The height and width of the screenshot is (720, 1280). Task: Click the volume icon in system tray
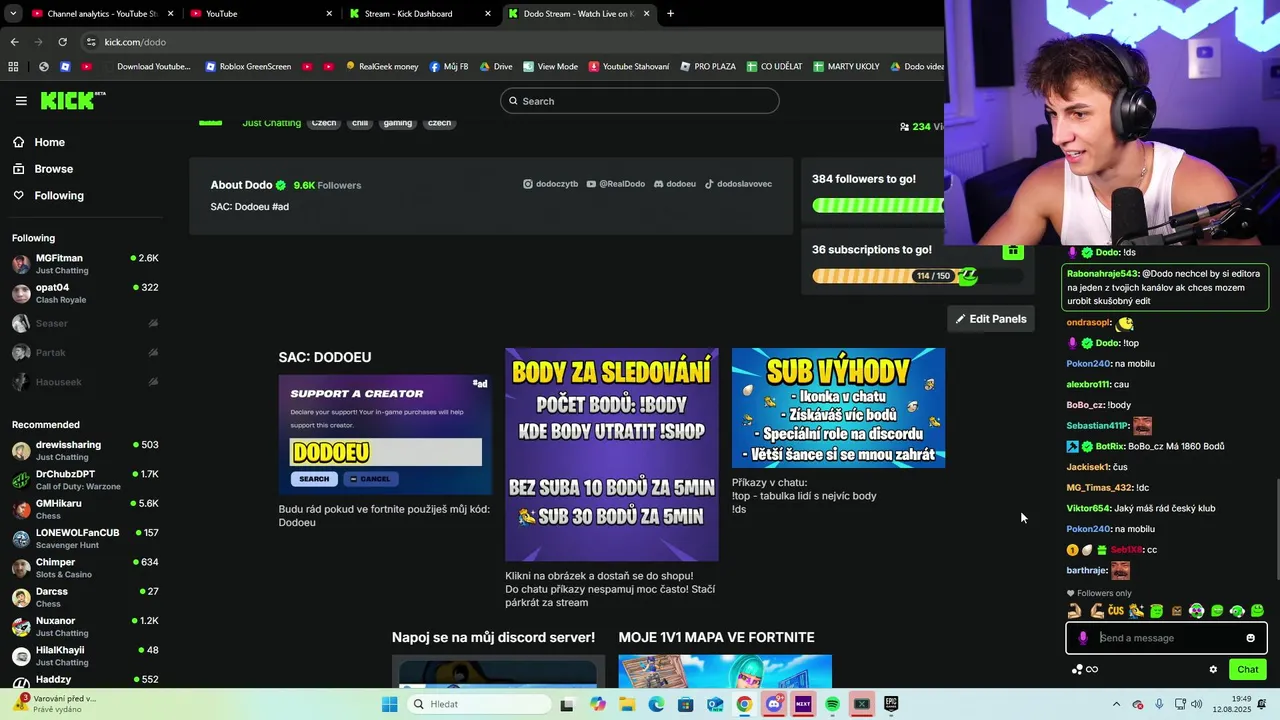(1198, 704)
